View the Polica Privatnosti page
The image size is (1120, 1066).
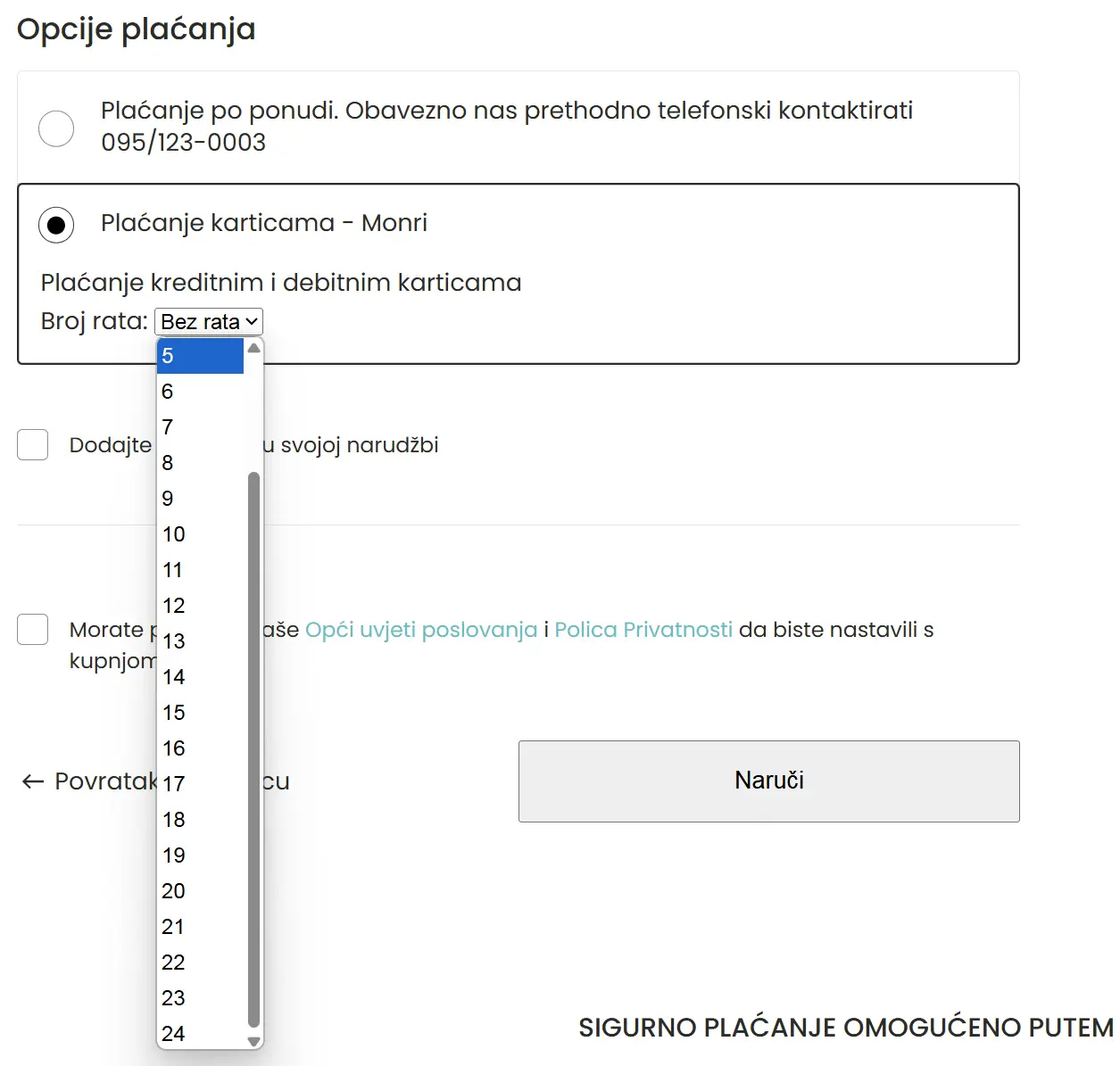(643, 629)
